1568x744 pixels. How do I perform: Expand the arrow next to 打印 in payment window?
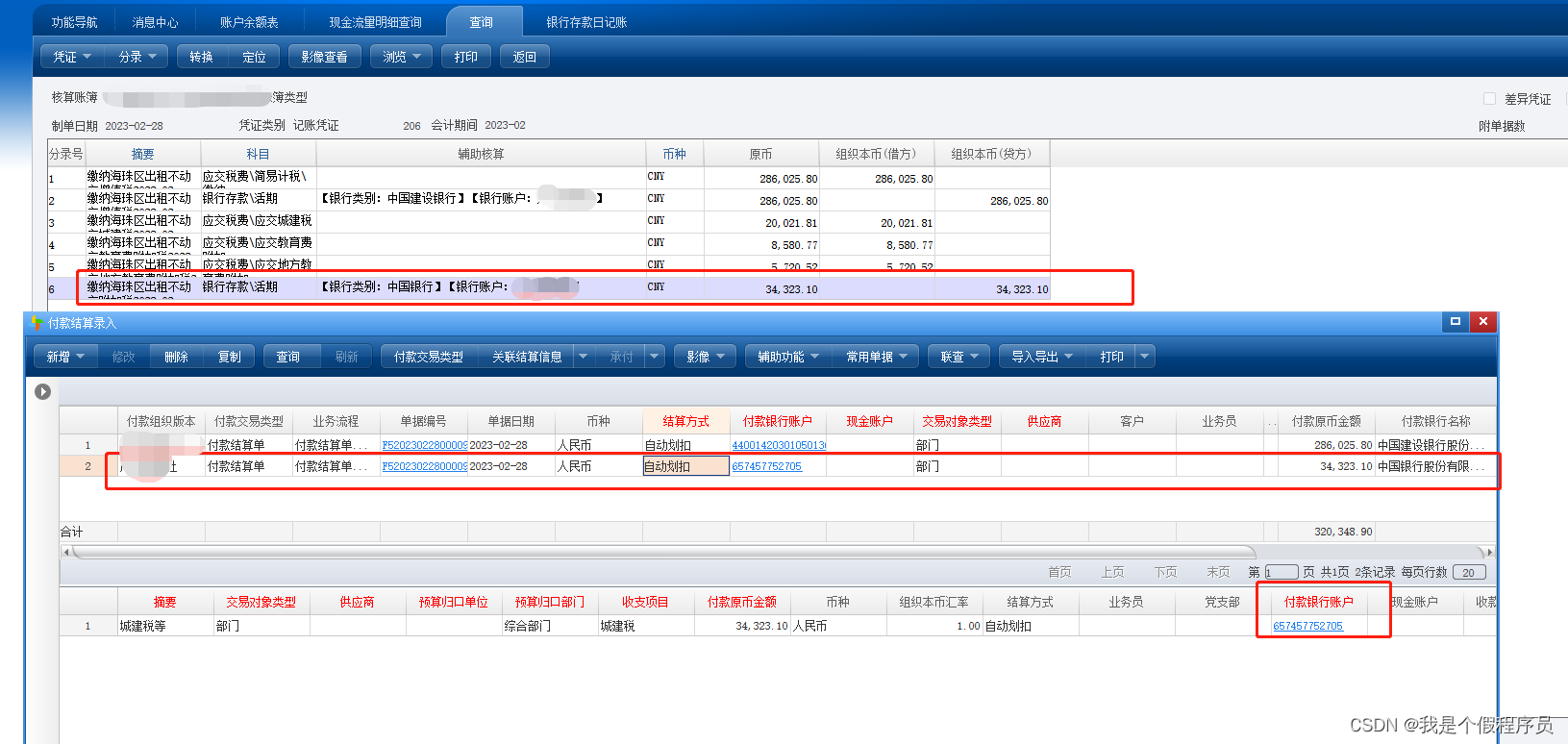tap(1144, 357)
